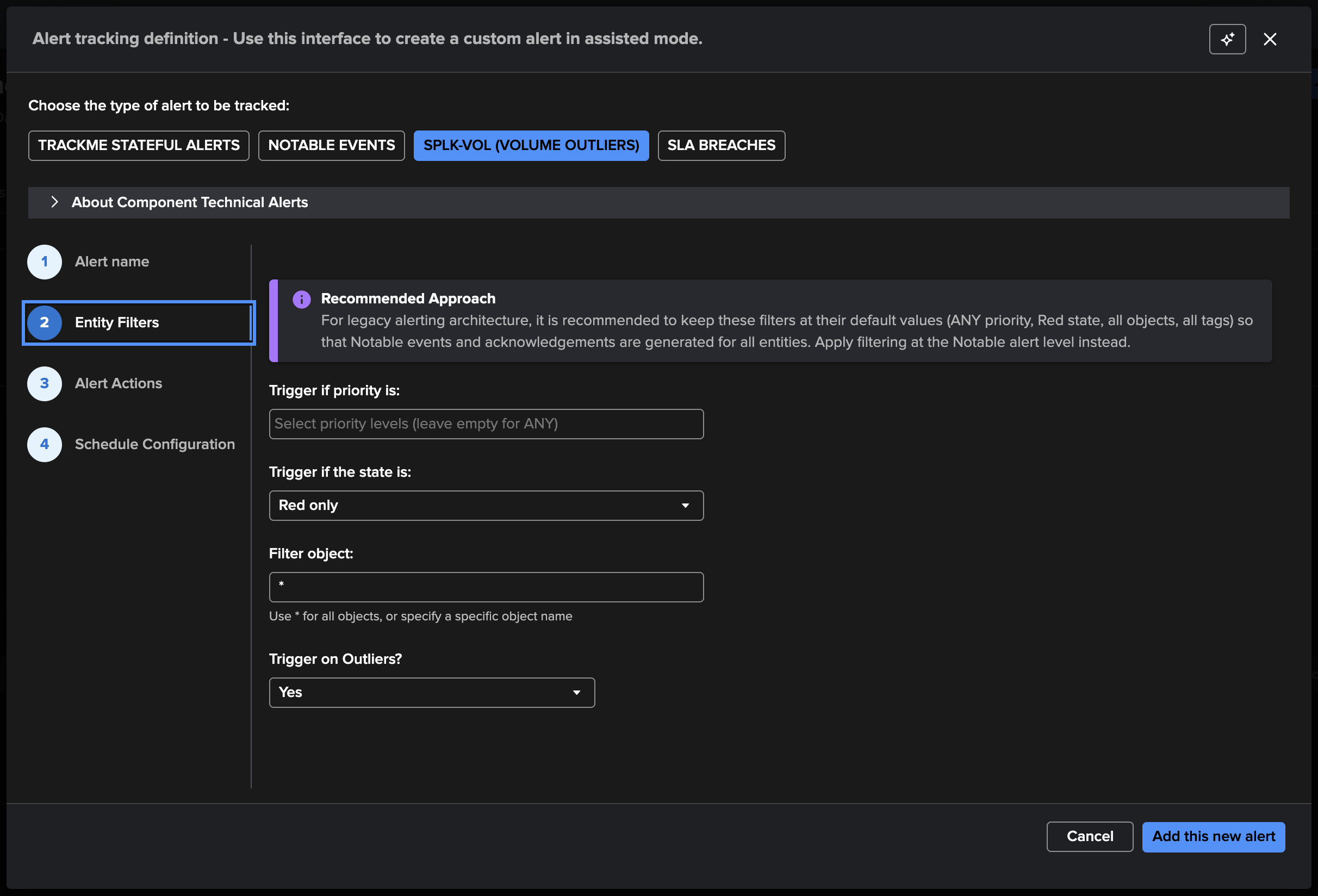
Task: Open the Trigger on Outliers 'Yes' dropdown
Action: [x=432, y=693]
